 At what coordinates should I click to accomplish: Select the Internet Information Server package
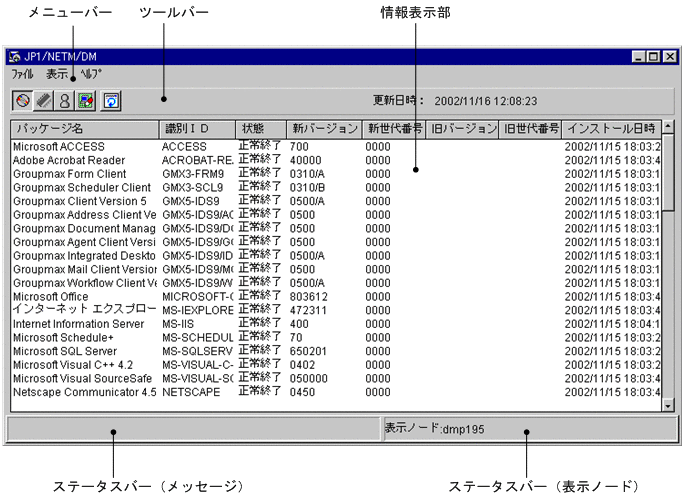(336, 324)
